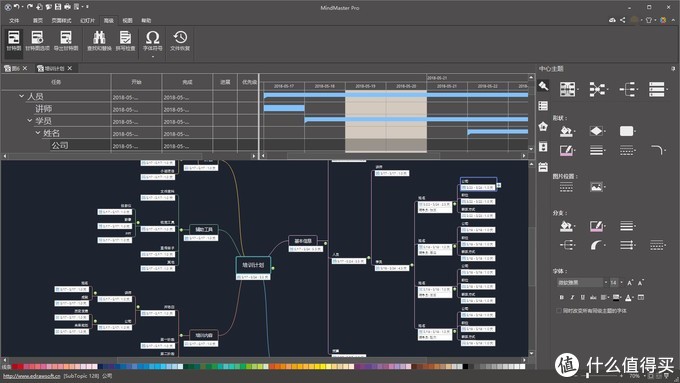This screenshot has height=383, width=680.
Task: Open the calendar task tab in right sidebar
Action: pyautogui.click(x=543, y=167)
